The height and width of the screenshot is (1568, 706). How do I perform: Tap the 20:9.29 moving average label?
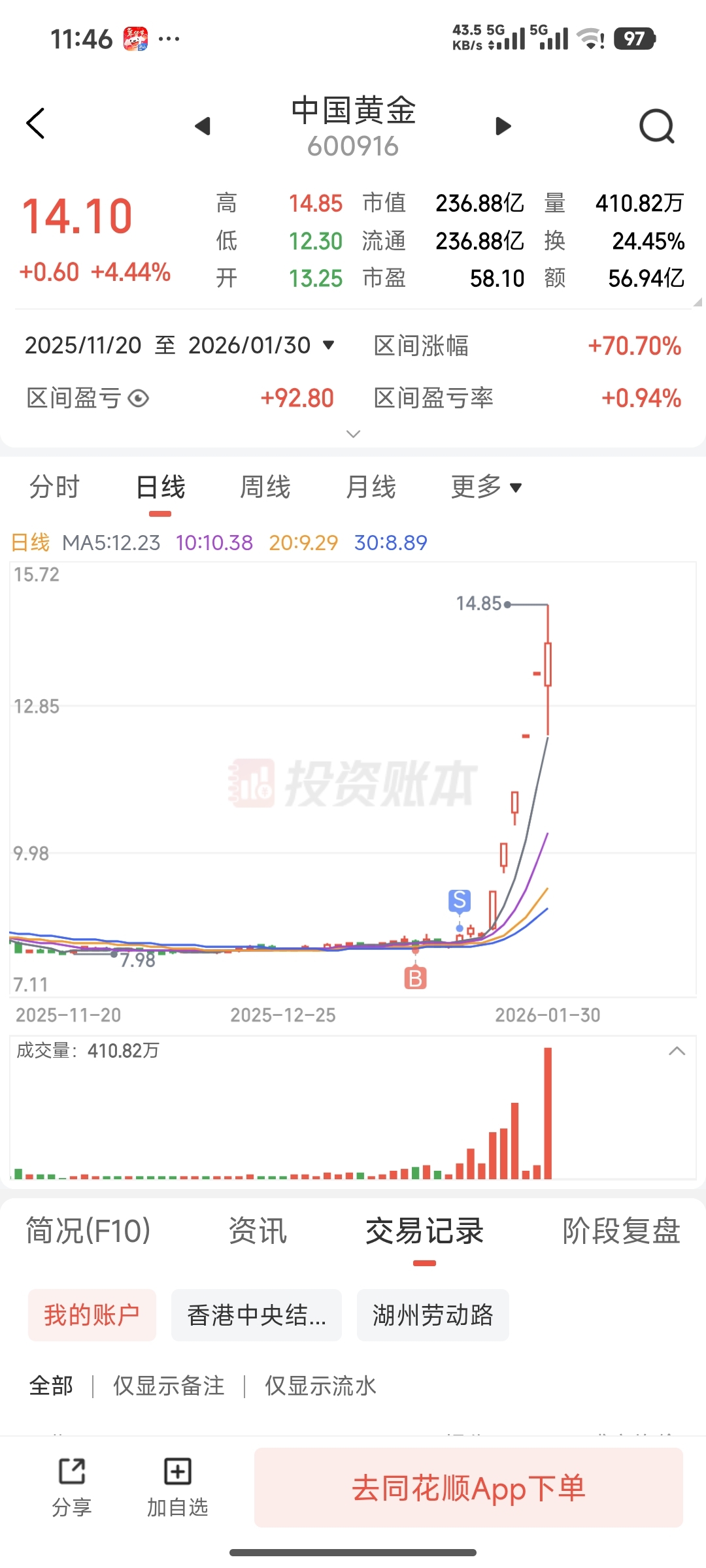pos(303,542)
